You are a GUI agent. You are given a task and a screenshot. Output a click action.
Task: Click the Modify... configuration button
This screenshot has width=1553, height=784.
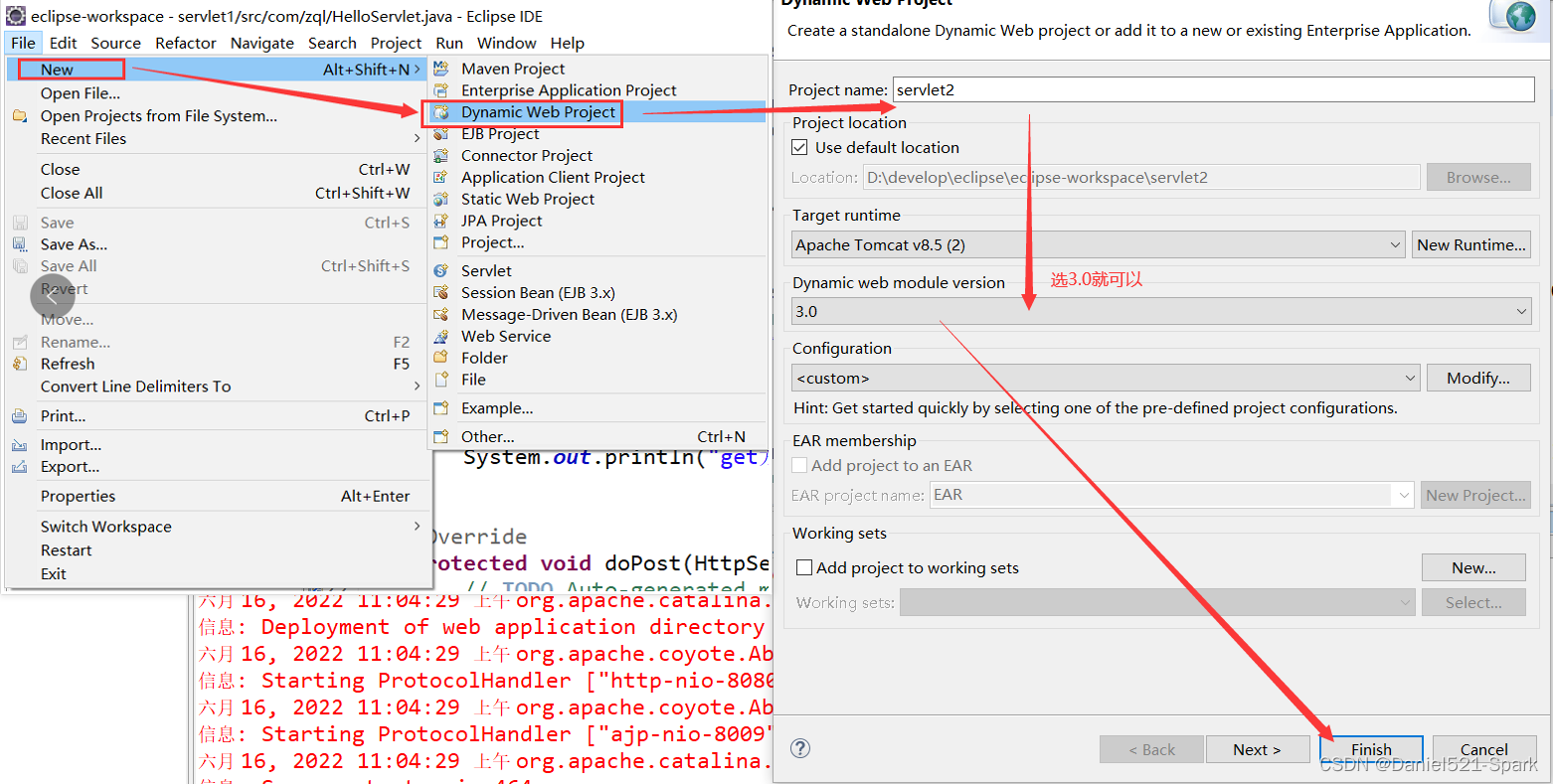point(1477,378)
